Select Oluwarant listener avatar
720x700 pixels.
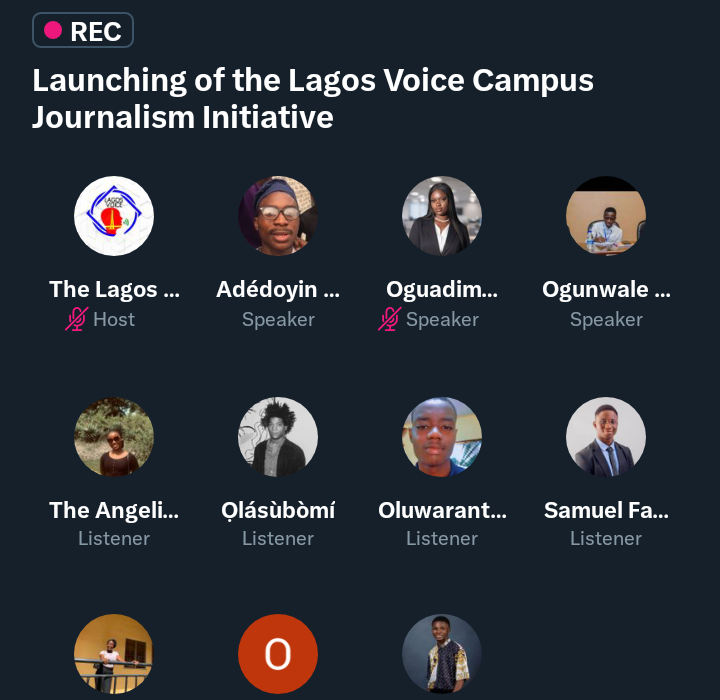[442, 437]
